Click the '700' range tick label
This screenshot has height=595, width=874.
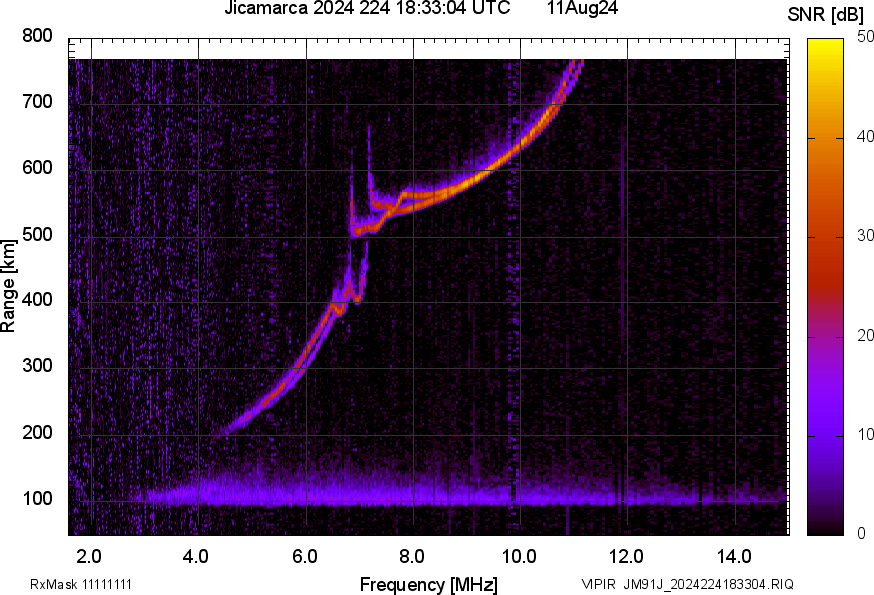(37, 101)
